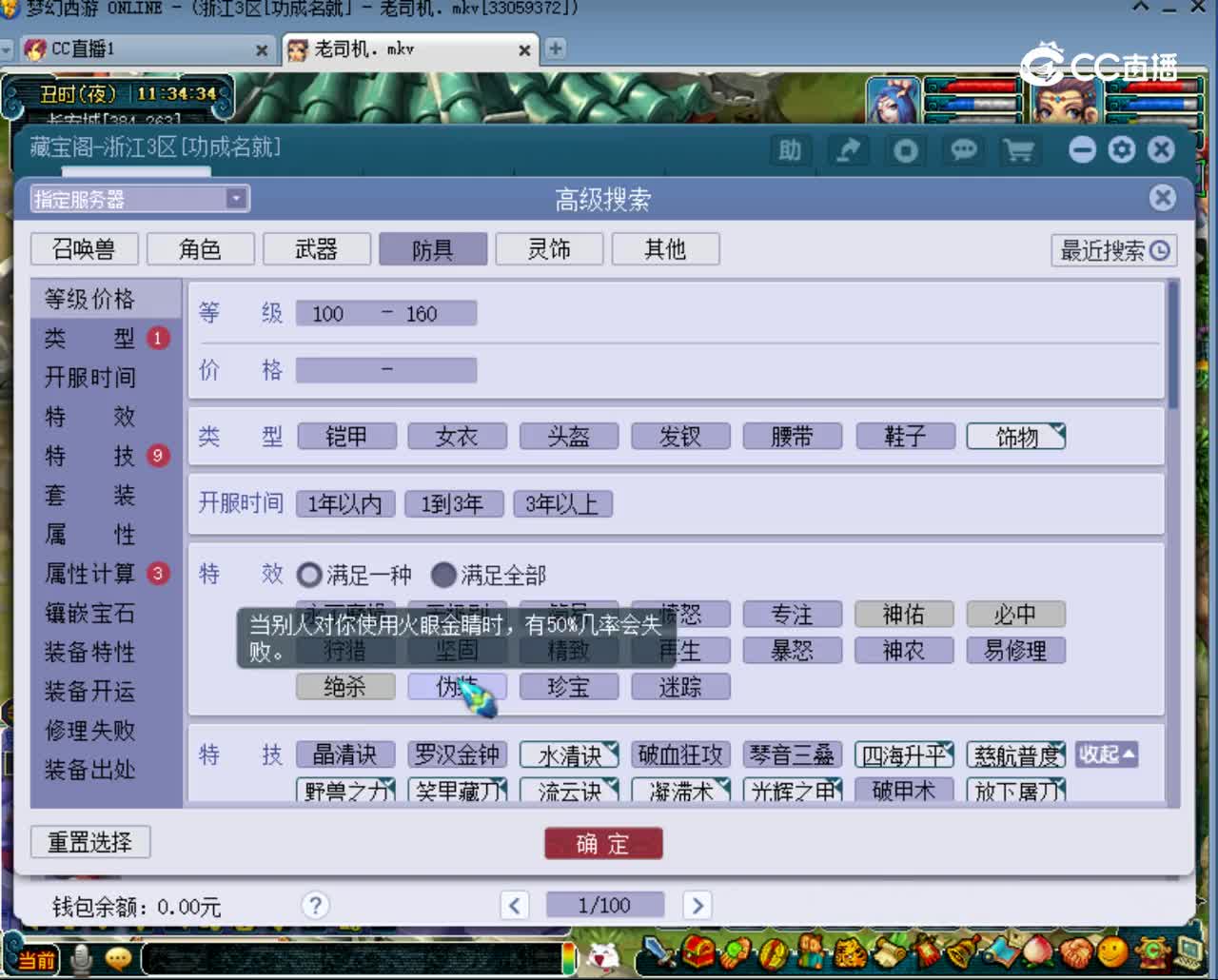Toggle the 铠甲 type filter
This screenshot has width=1218, height=980.
(x=346, y=437)
